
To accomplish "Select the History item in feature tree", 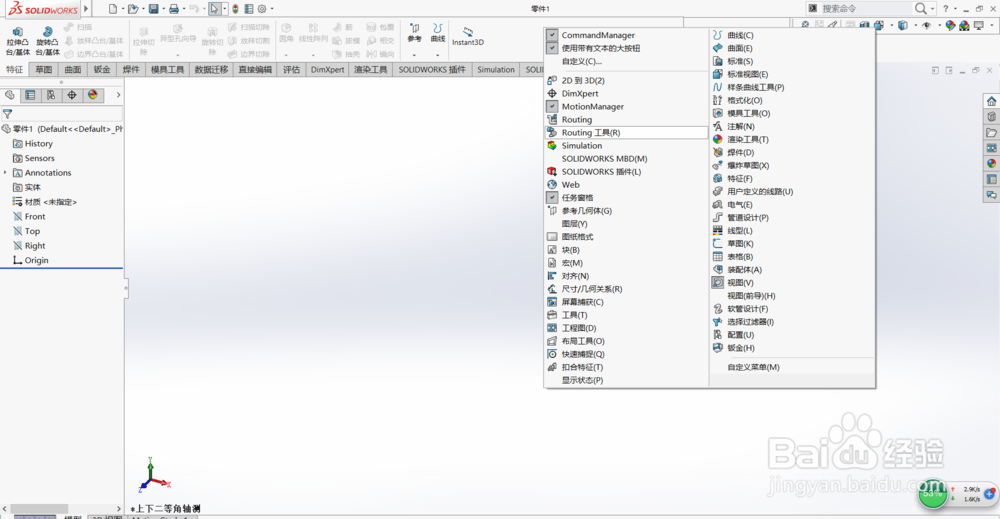I will [x=38, y=143].
